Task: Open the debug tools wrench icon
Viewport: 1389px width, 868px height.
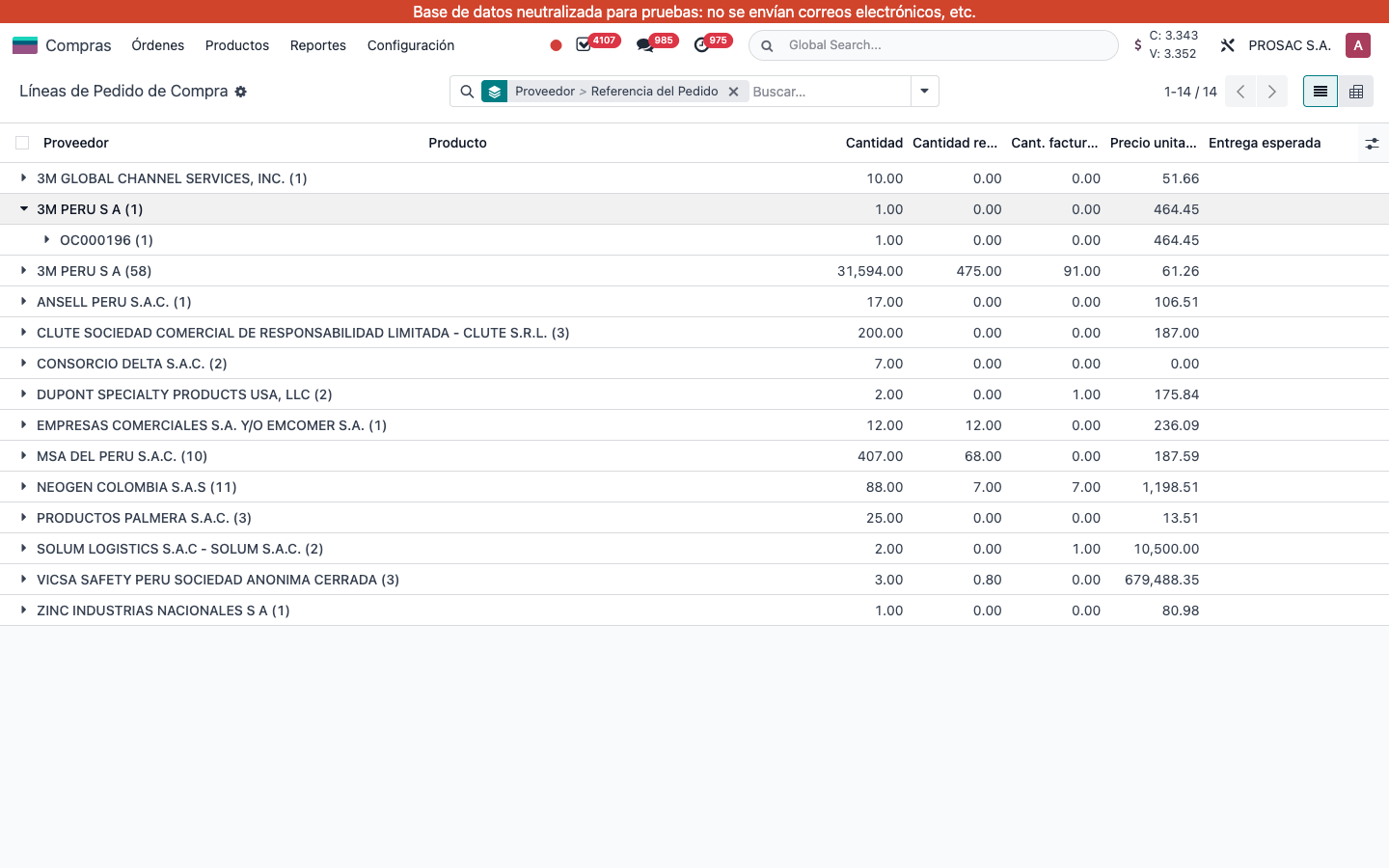Action: (1228, 45)
